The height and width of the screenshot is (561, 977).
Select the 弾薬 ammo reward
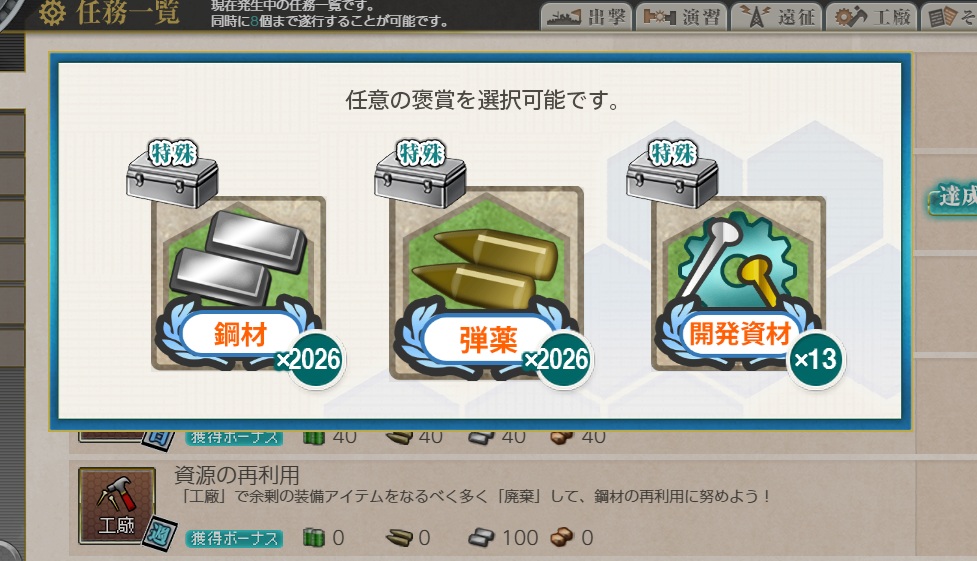[487, 284]
